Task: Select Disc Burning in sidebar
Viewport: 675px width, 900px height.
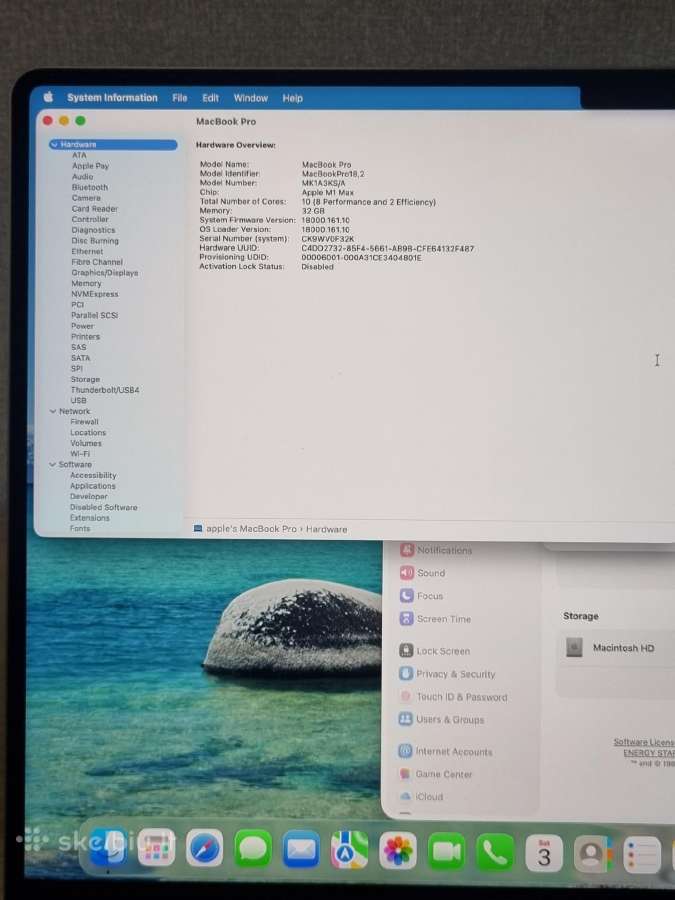Action: [x=95, y=241]
